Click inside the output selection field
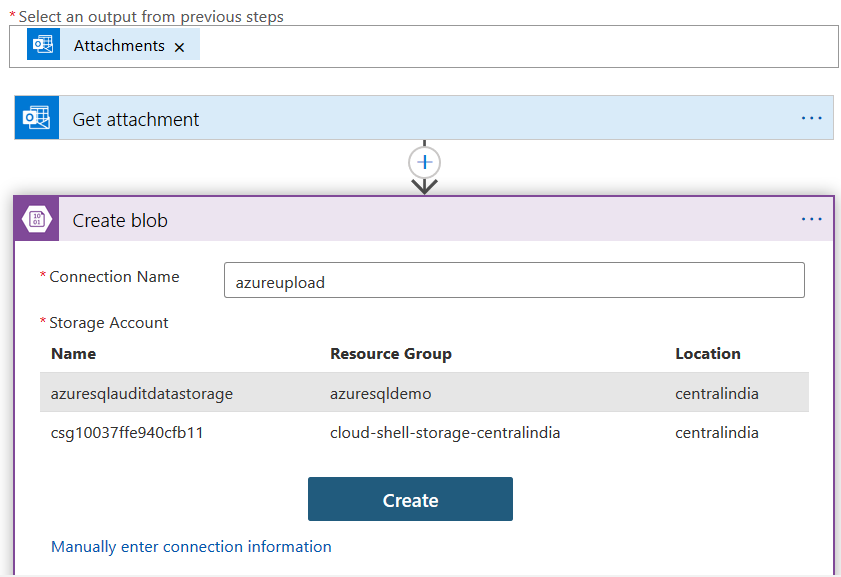The image size is (841, 577). (x=500, y=46)
